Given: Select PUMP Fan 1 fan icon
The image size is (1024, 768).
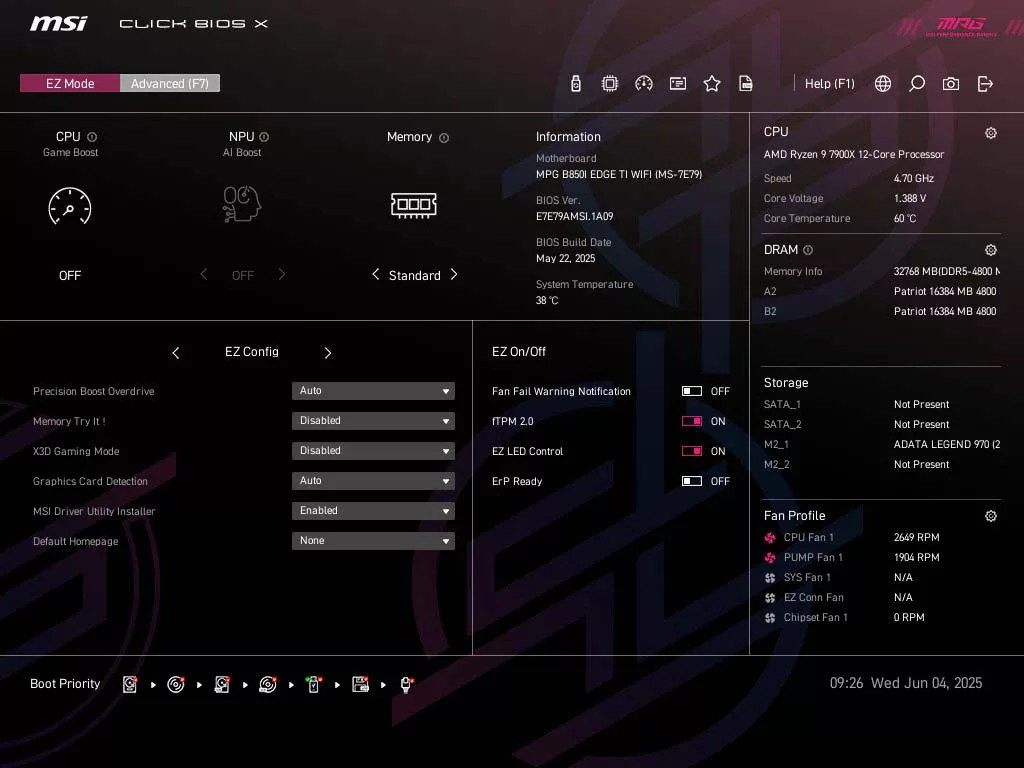Looking at the screenshot, I should tap(770, 558).
